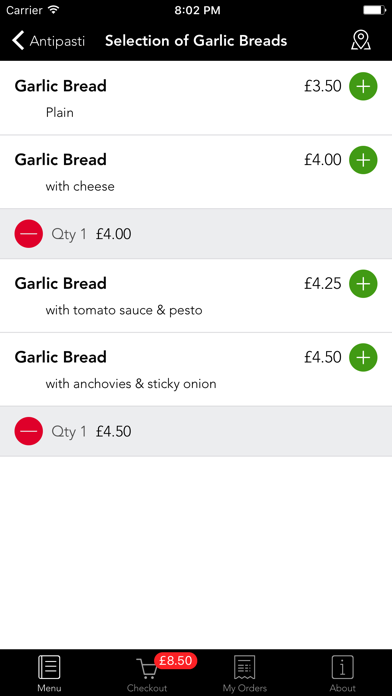Tap the £8.50 cart total badge
392x696 pixels.
175,661
